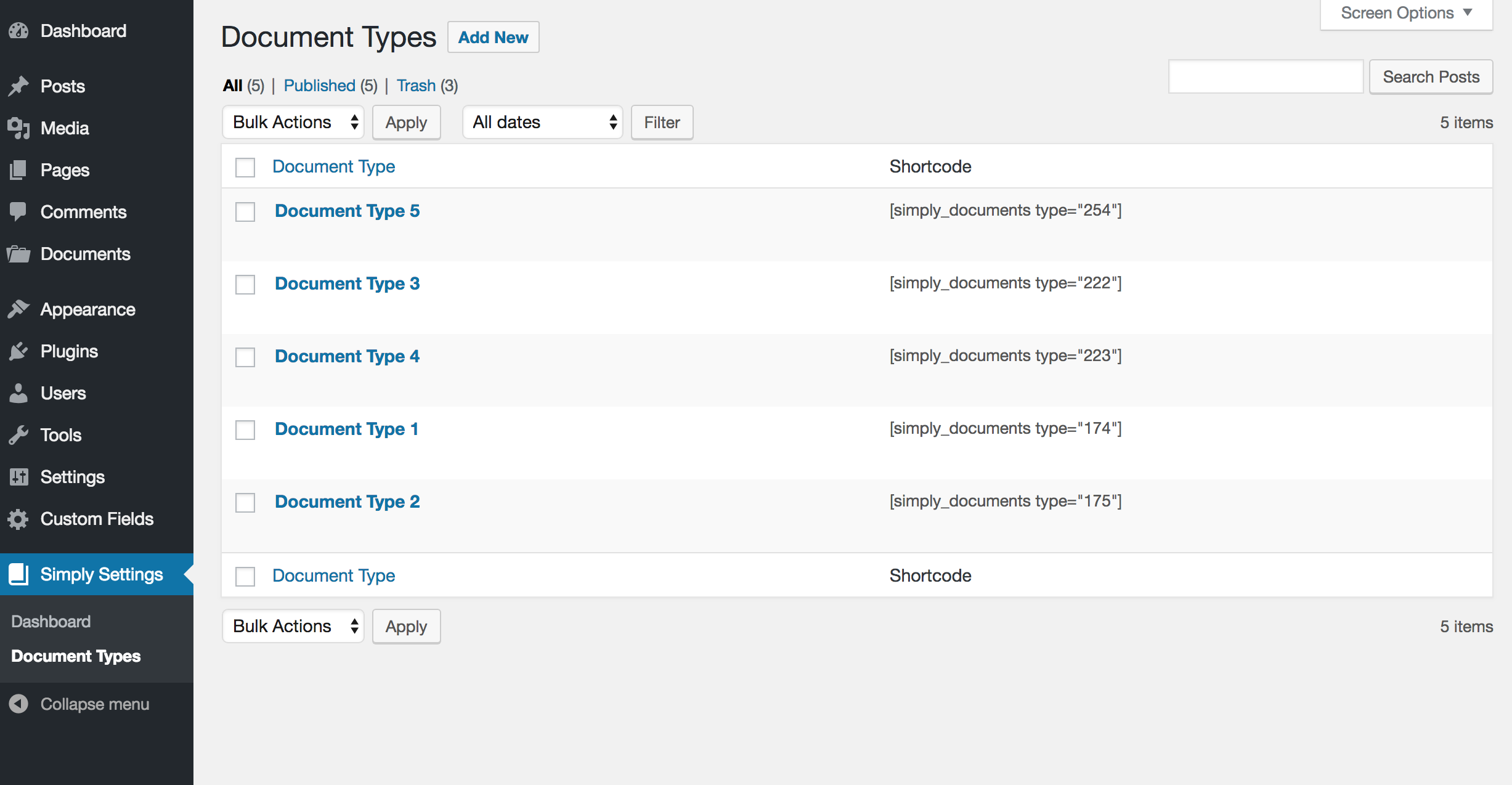The height and width of the screenshot is (785, 1512).
Task: Open the Media icon in sidebar
Action: click(x=18, y=128)
